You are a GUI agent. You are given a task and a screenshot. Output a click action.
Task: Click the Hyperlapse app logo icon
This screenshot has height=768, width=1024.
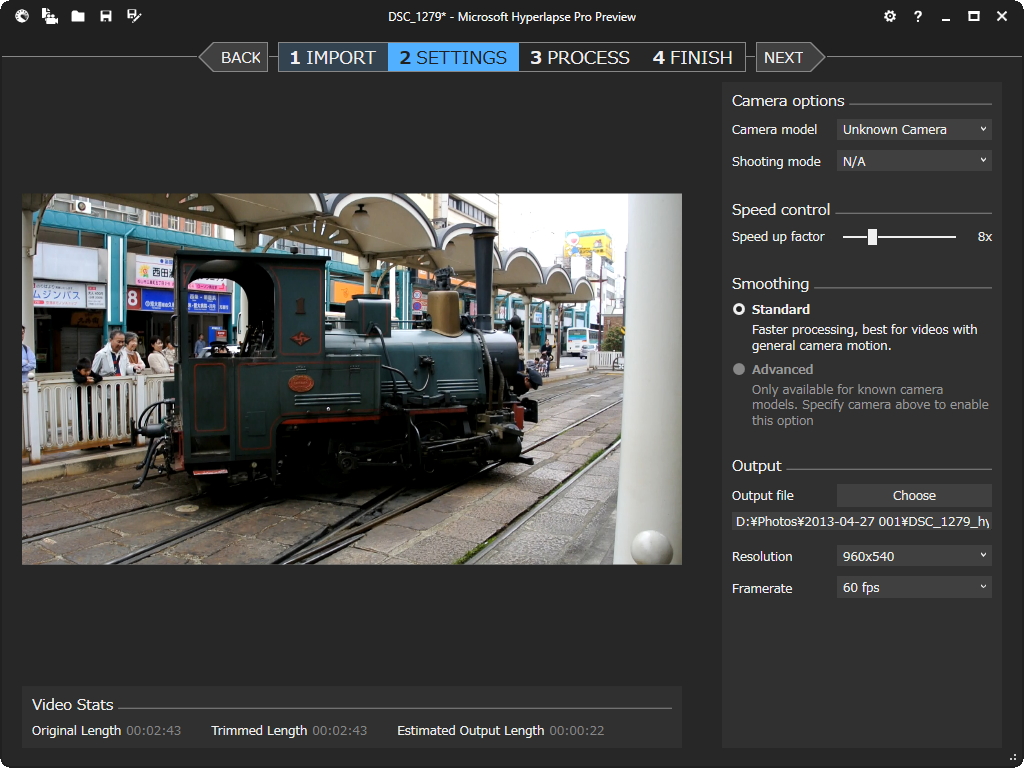coord(22,16)
